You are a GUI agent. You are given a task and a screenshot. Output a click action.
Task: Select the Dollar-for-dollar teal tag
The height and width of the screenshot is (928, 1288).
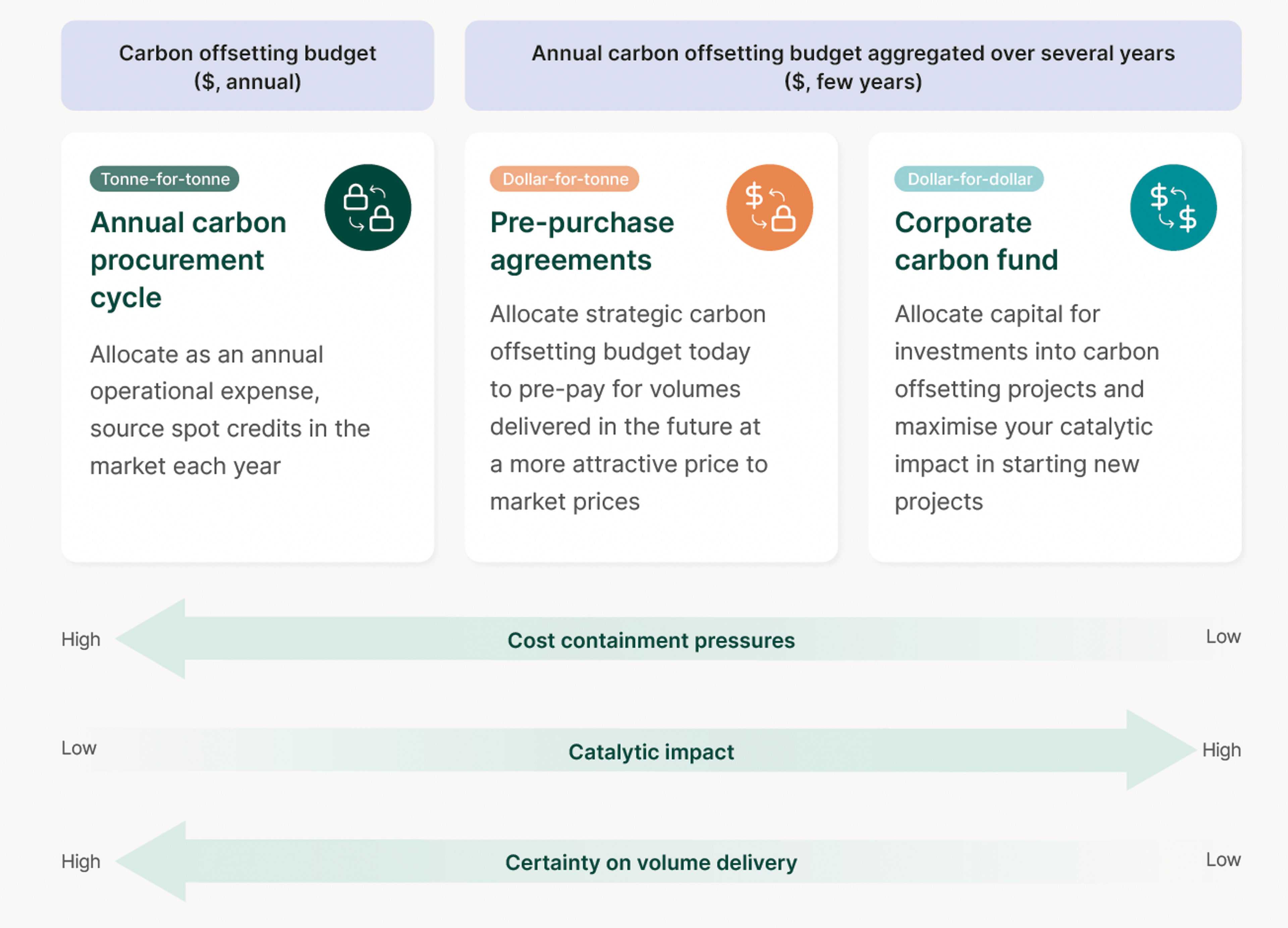(969, 179)
